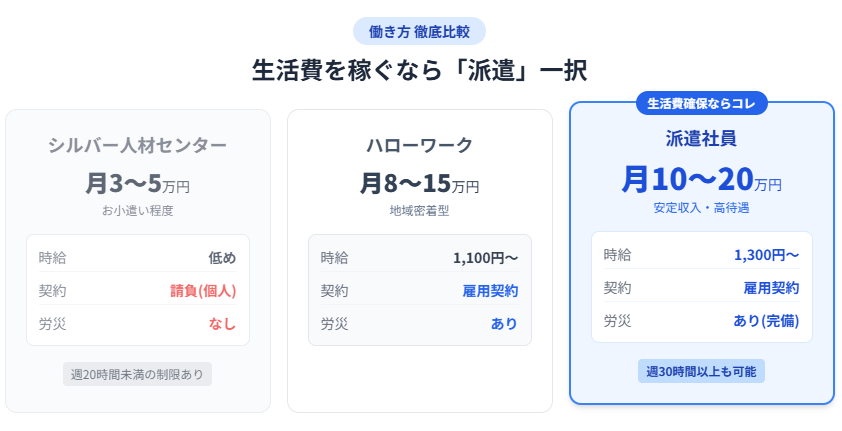The height and width of the screenshot is (431, 842).
Task: Click the 週30時間以上も可能 tag
Action: tap(701, 371)
